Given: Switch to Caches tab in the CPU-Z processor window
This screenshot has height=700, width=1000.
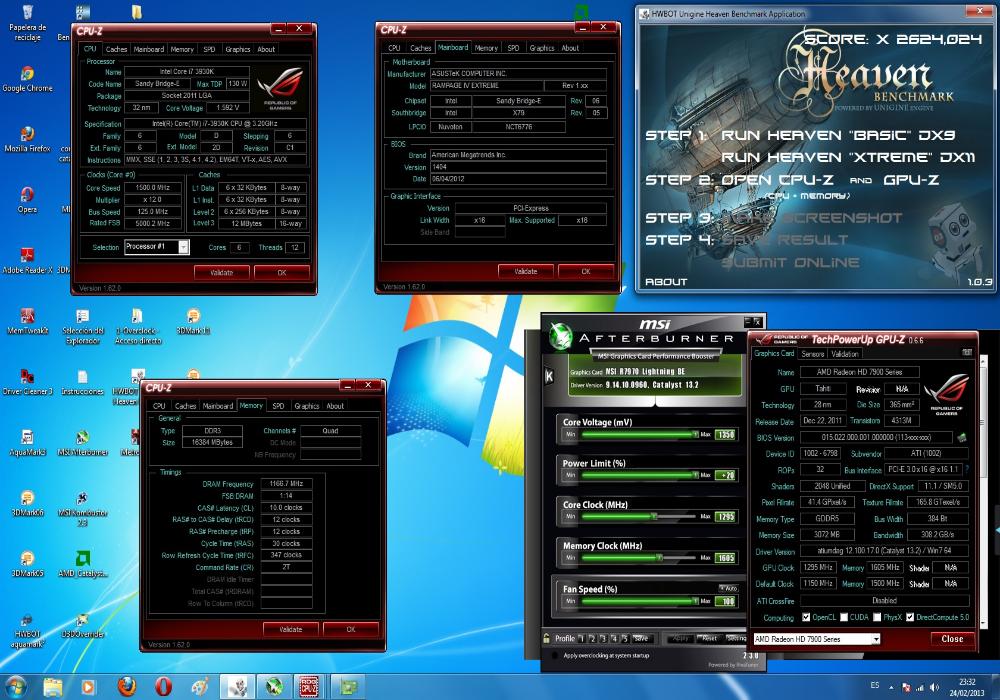Looking at the screenshot, I should [116, 49].
